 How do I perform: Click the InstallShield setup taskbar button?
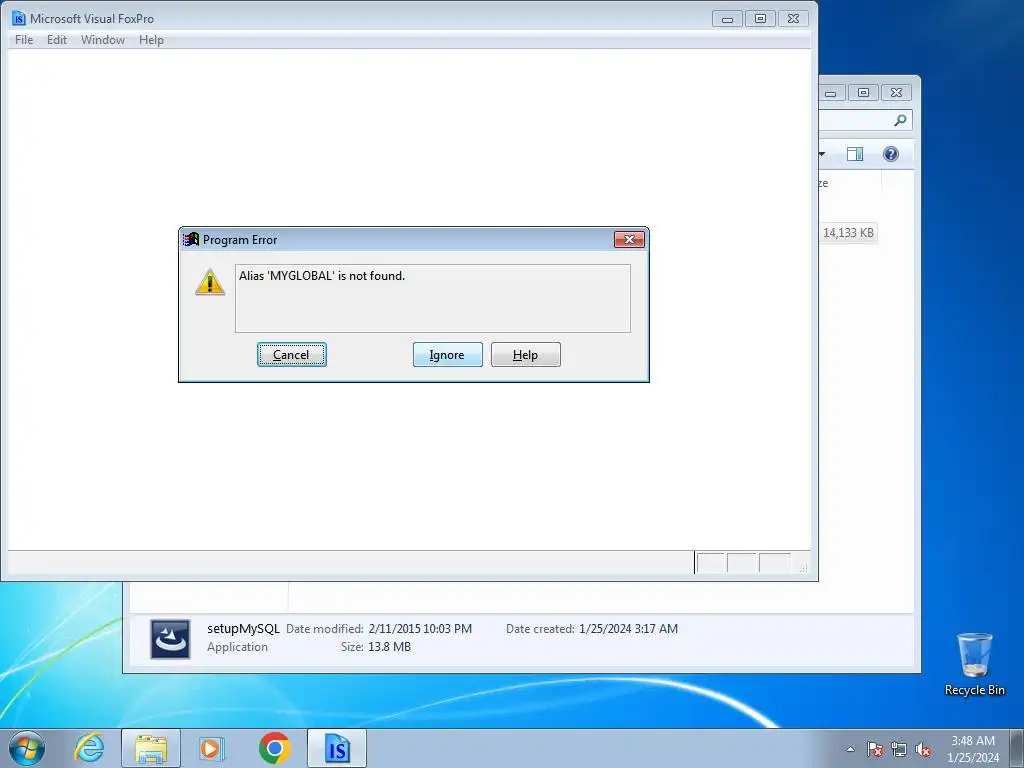pos(337,748)
